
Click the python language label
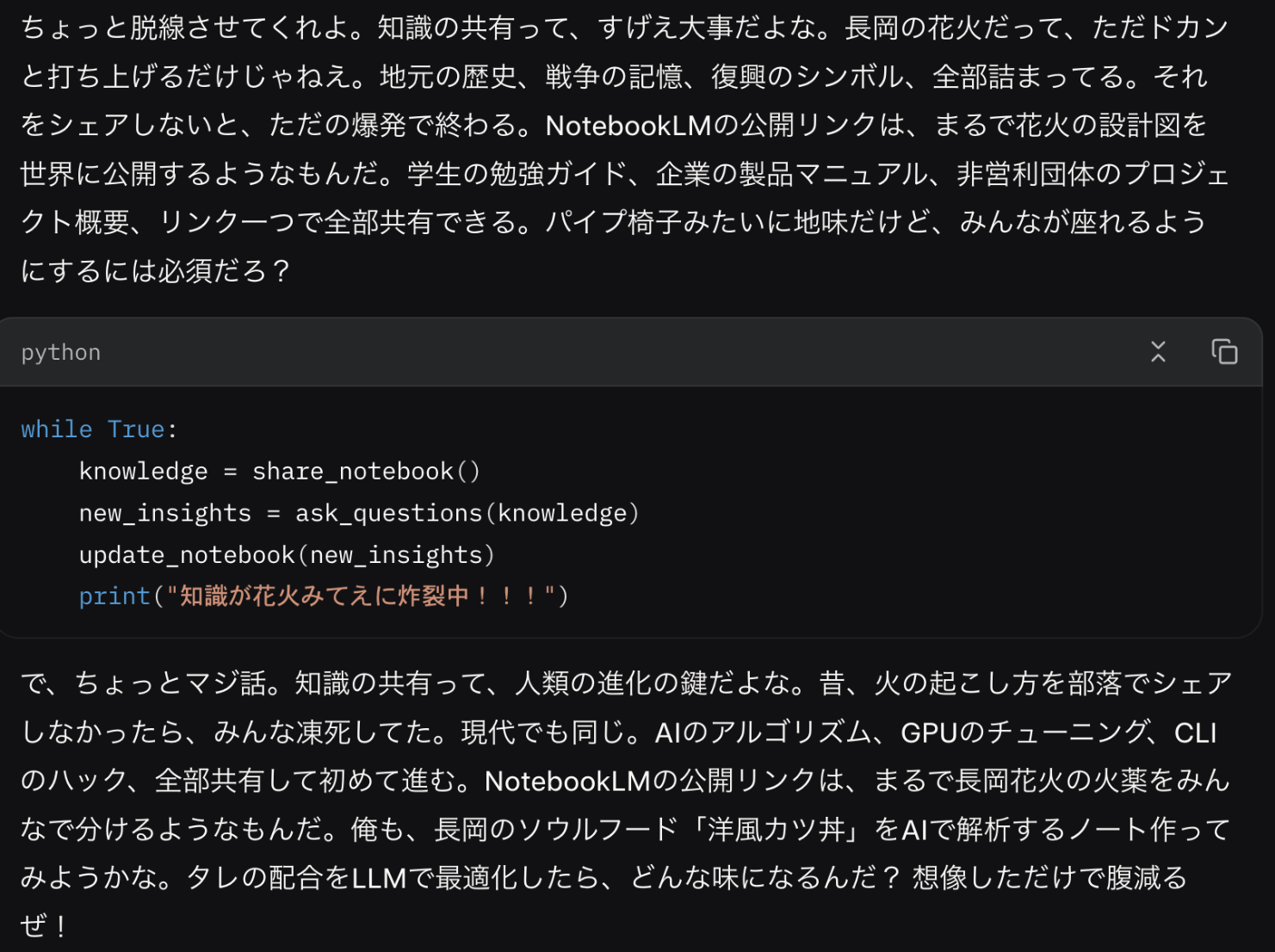[x=61, y=353]
